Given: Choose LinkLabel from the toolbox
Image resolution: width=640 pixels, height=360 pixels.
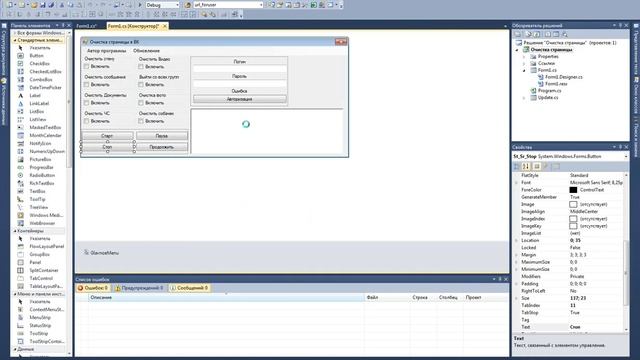Looking at the screenshot, I should [x=39, y=104].
